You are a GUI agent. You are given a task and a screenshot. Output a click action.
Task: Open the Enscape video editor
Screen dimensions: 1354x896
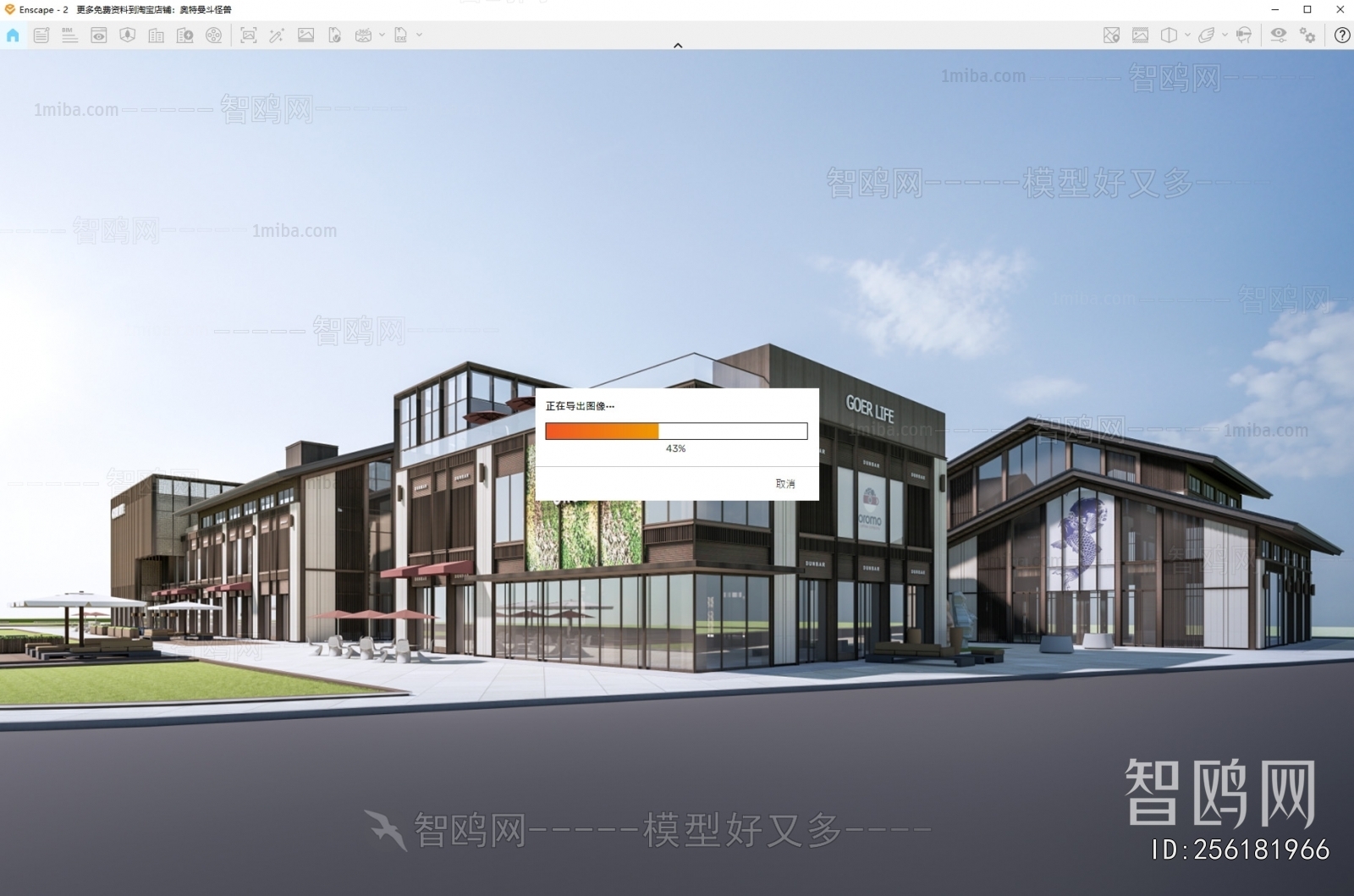214,36
